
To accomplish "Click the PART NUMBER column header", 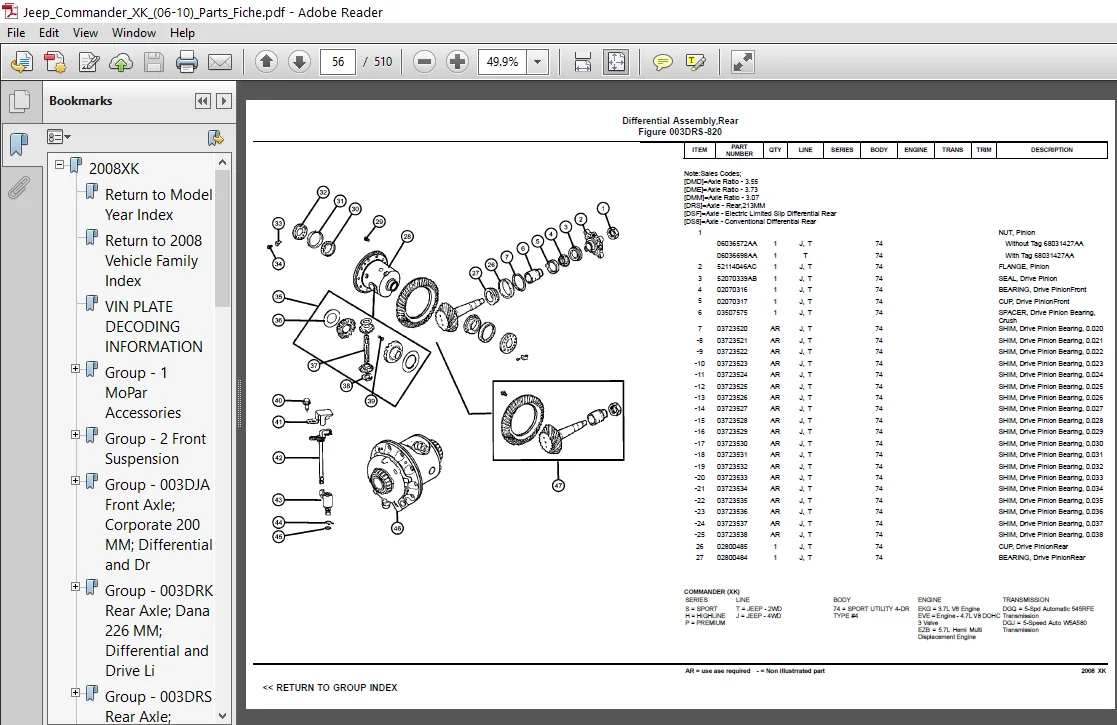I will (739, 150).
